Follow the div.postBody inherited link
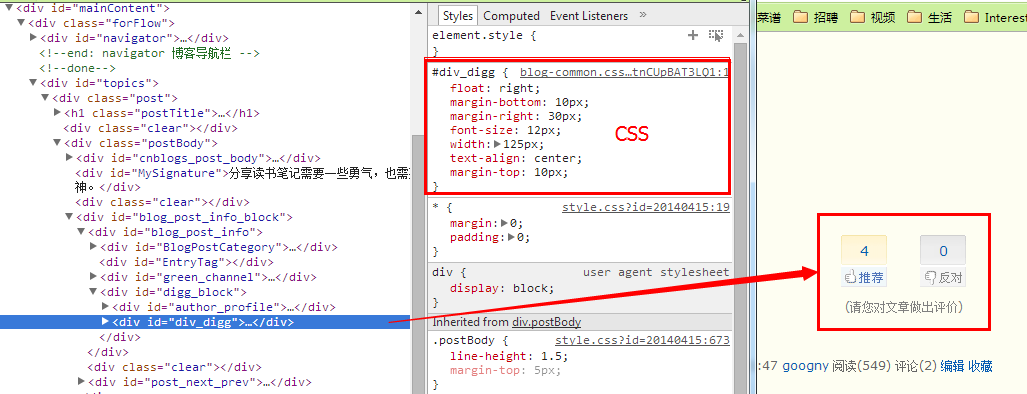Viewport: 1027px width, 394px height. (x=546, y=322)
